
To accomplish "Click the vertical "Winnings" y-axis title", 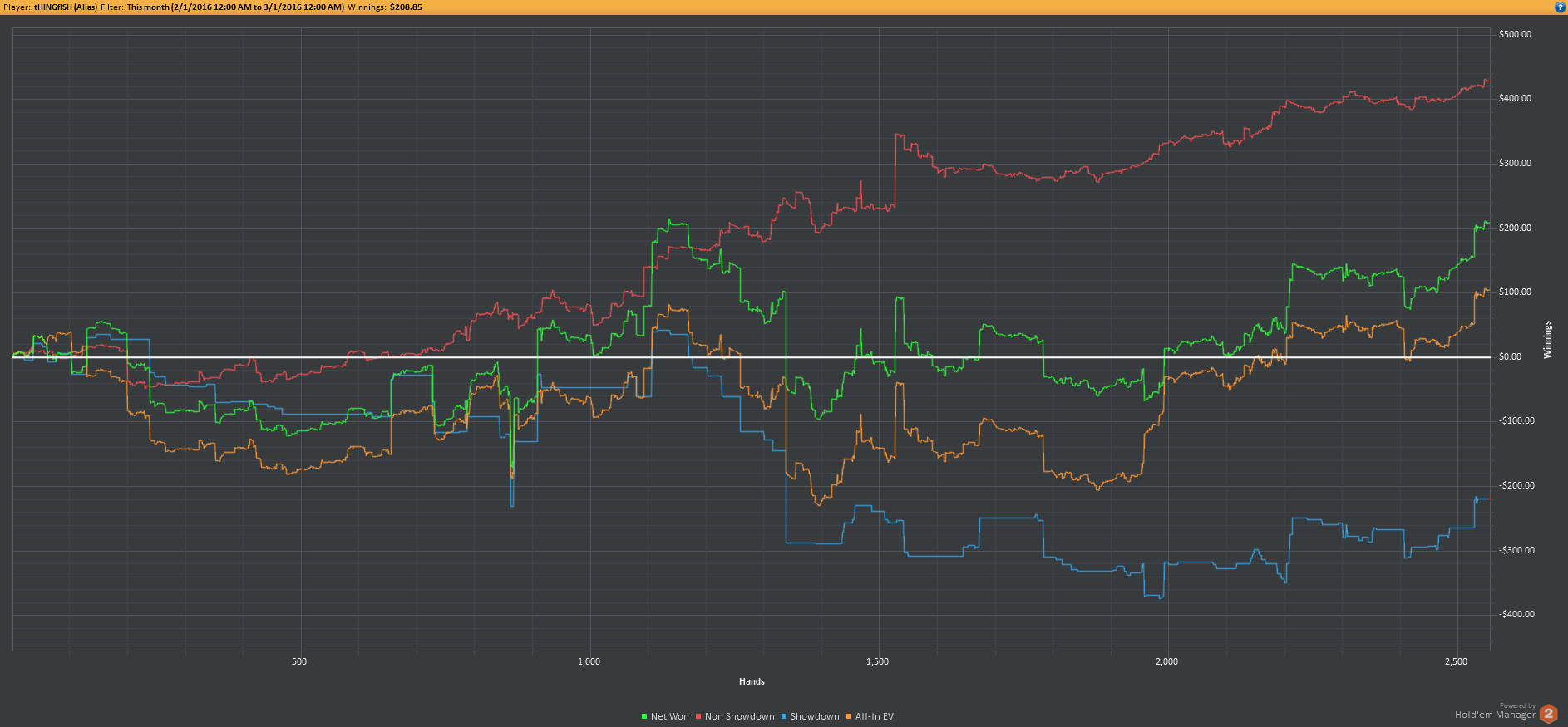I will point(1547,340).
